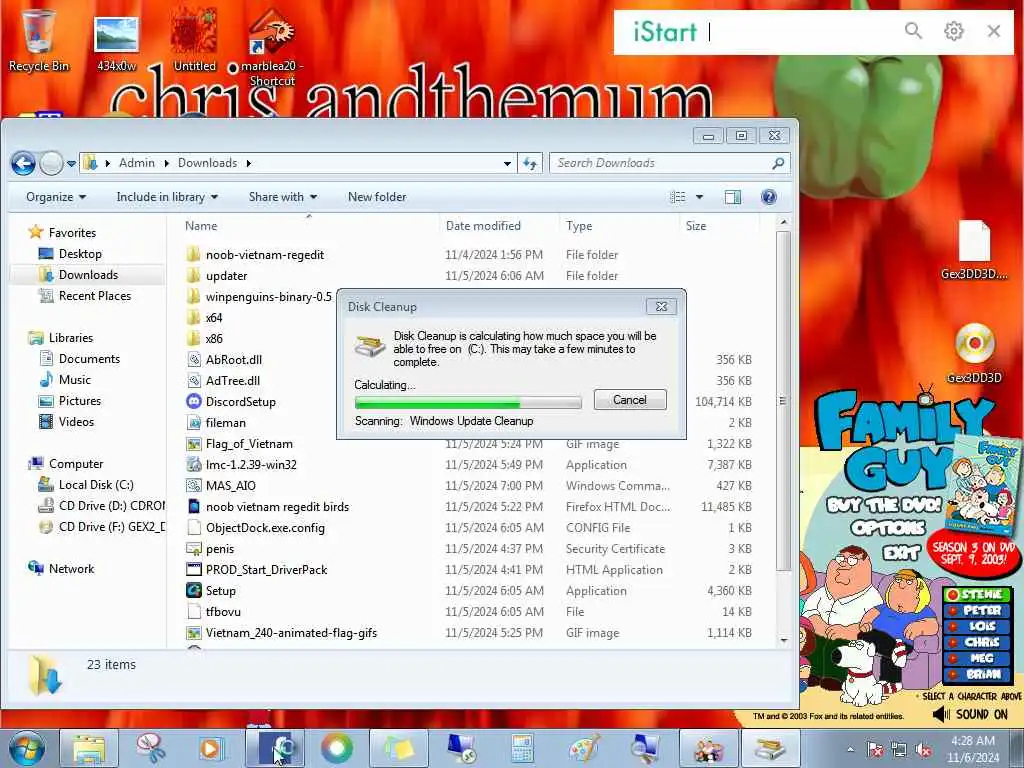Select STEWIE in Family Guy widget

tap(977, 594)
